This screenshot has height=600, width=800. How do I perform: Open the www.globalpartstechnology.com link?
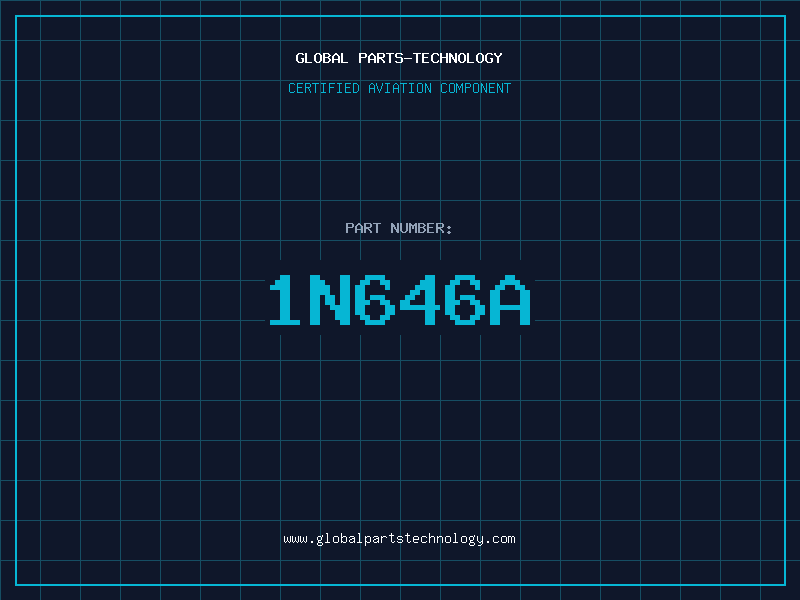click(x=399, y=539)
